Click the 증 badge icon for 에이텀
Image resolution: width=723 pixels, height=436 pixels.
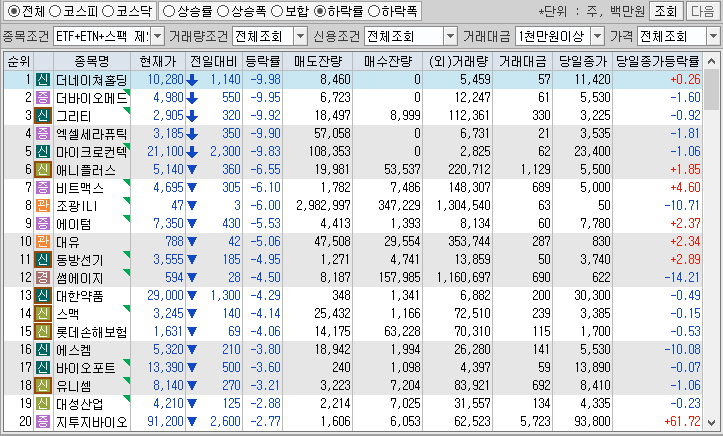(43, 224)
